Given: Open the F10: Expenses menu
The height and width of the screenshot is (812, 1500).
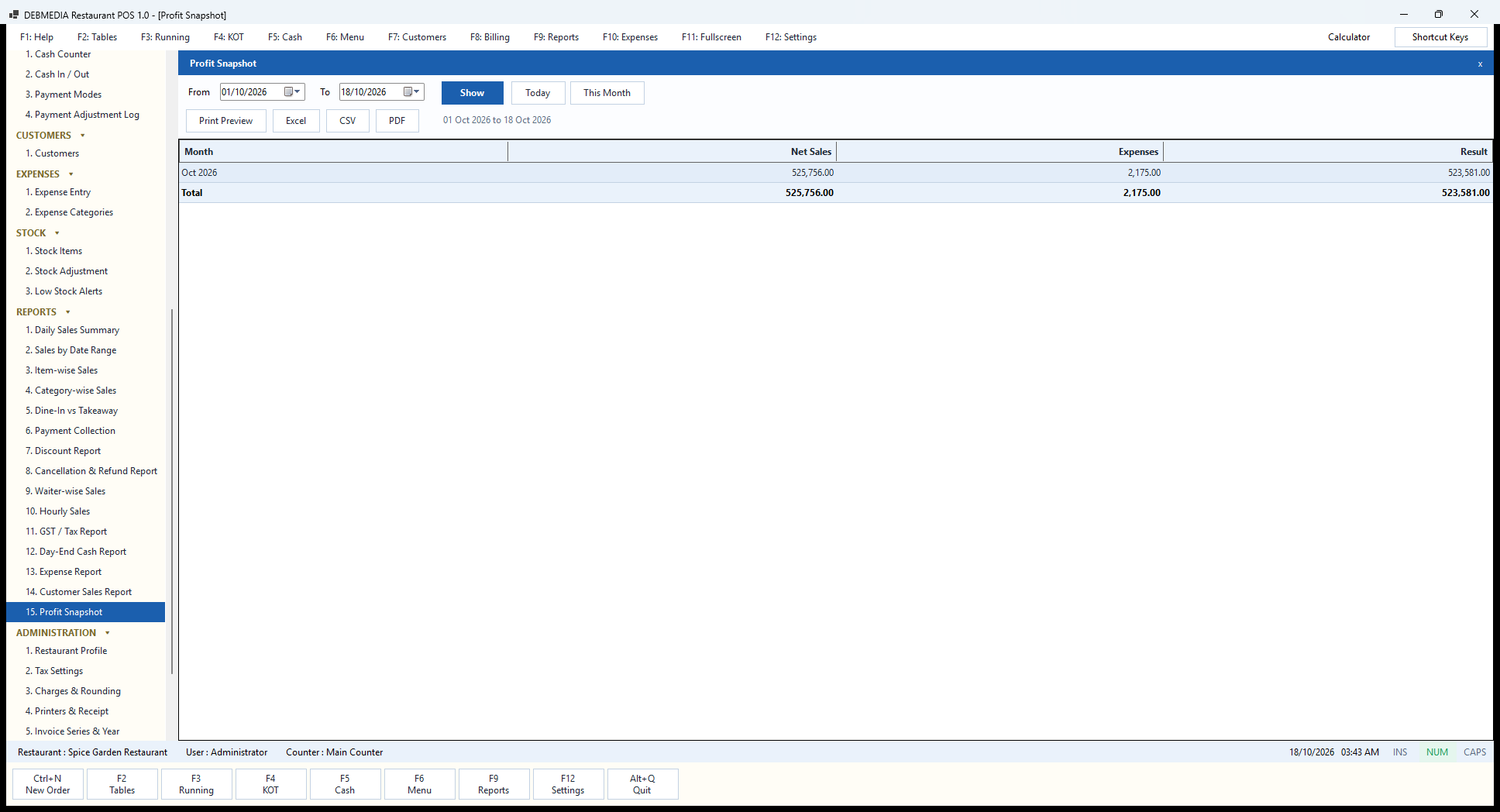Looking at the screenshot, I should point(630,37).
